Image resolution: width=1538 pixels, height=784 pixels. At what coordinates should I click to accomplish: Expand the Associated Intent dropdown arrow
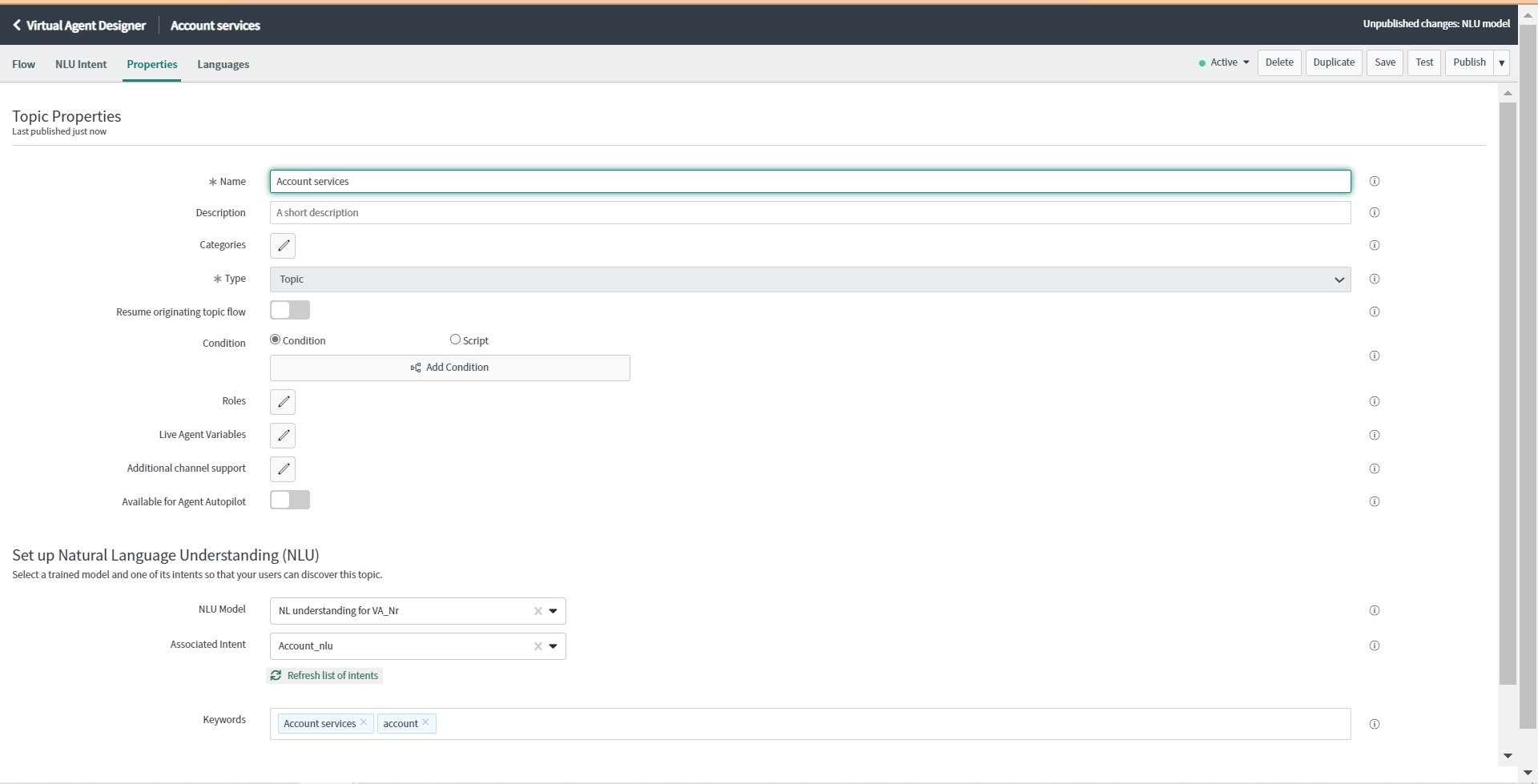pos(553,646)
